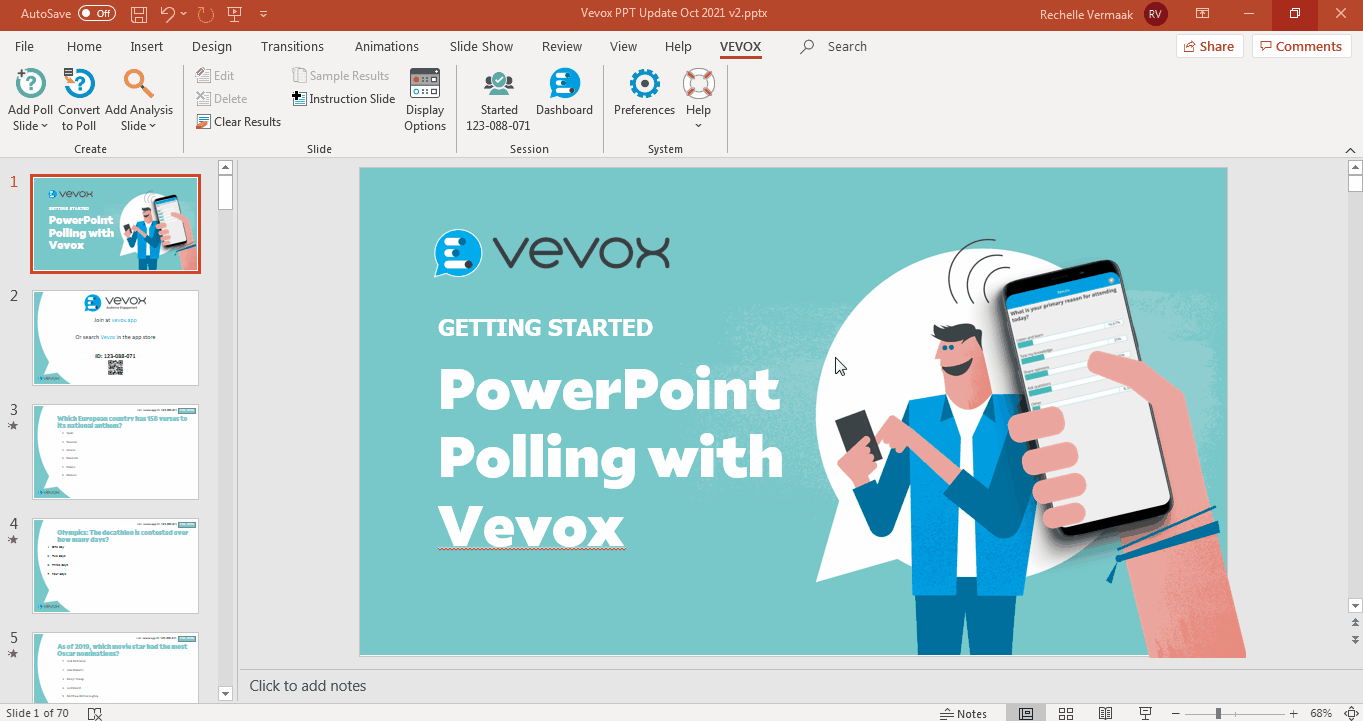Switch to Normal view icon
The width and height of the screenshot is (1363, 721).
(x=1026, y=713)
